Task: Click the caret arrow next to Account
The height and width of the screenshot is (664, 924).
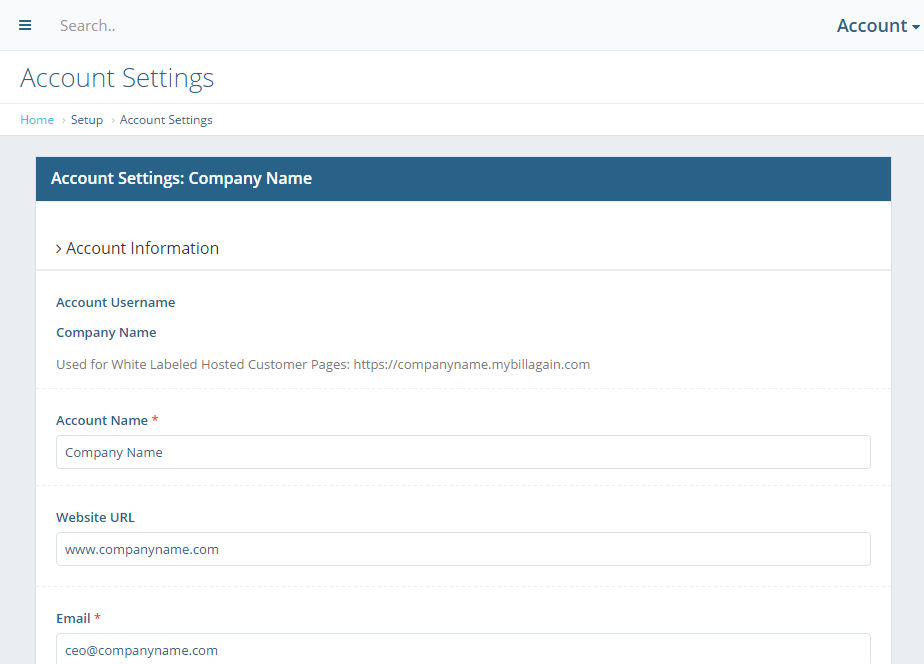Action: point(916,27)
